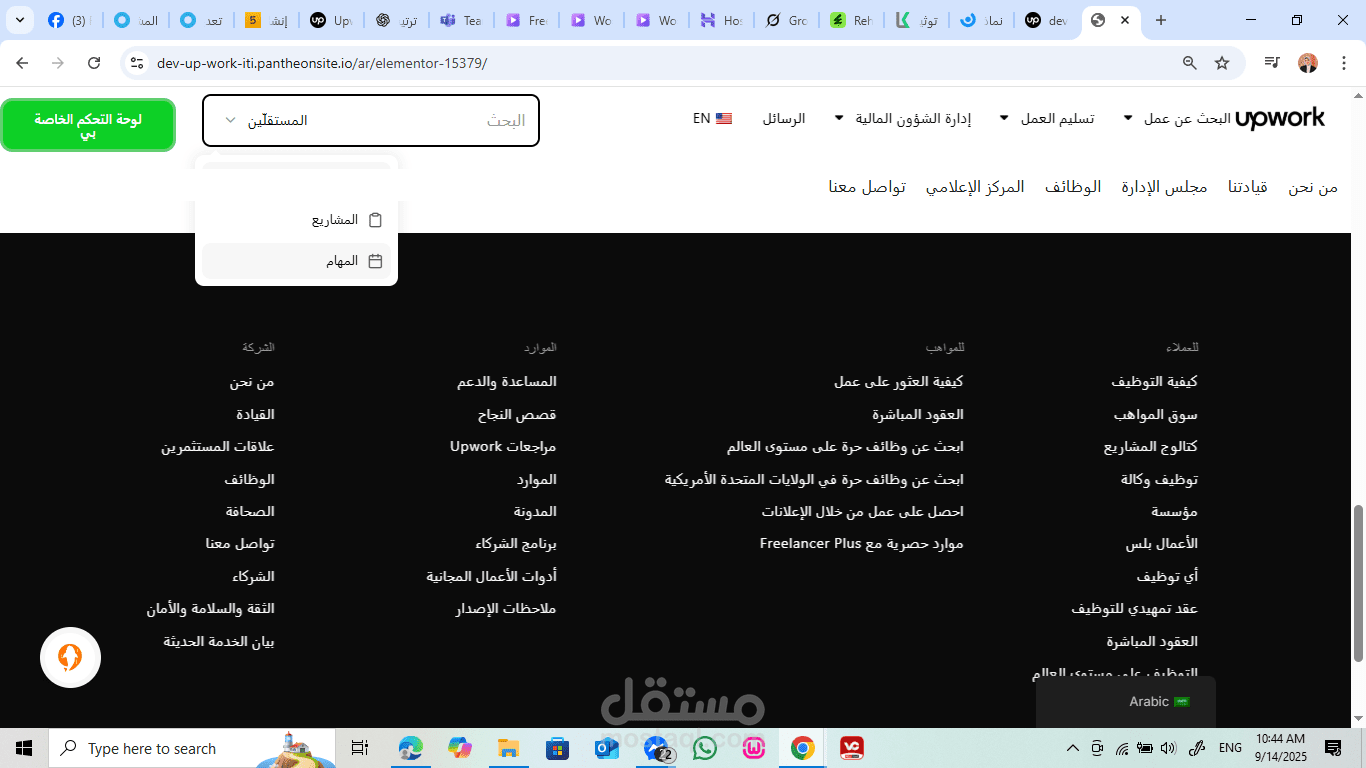This screenshot has width=1366, height=768.
Task: Open the Chrome profile avatar
Action: tap(1308, 63)
